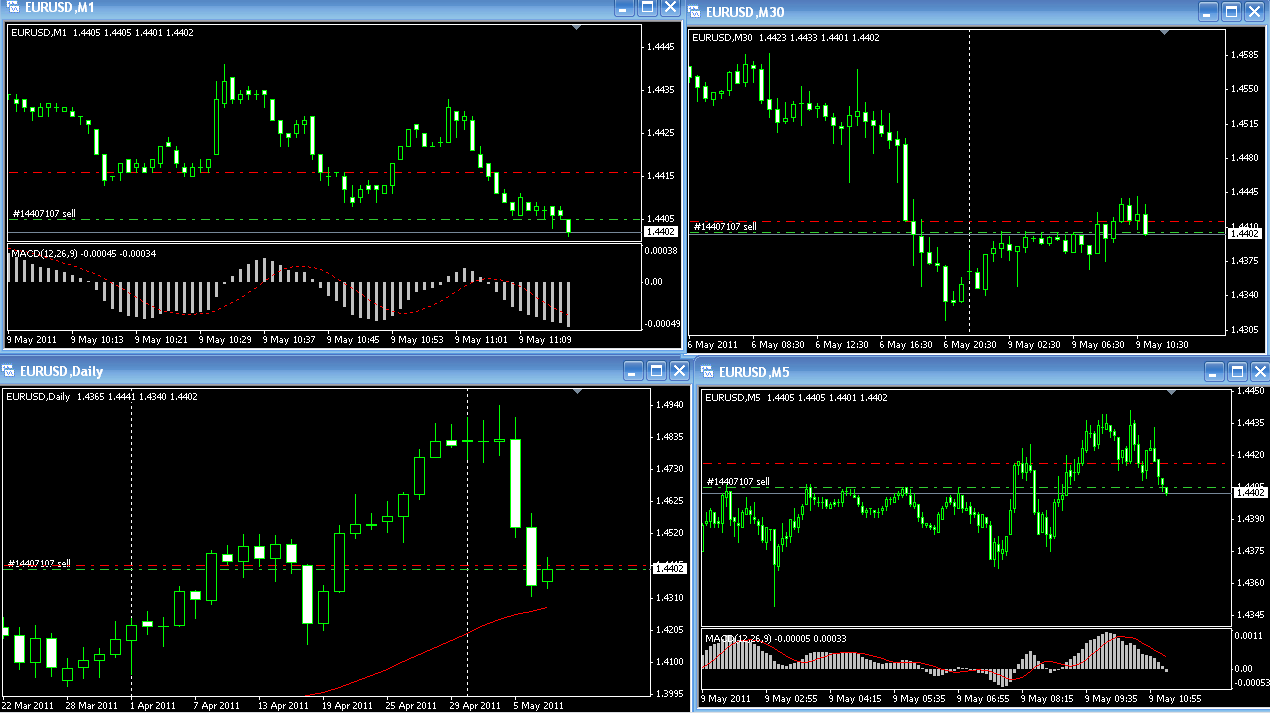Select the #14407107 sell order label in M5 chart
The height and width of the screenshot is (714, 1270).
[738, 482]
